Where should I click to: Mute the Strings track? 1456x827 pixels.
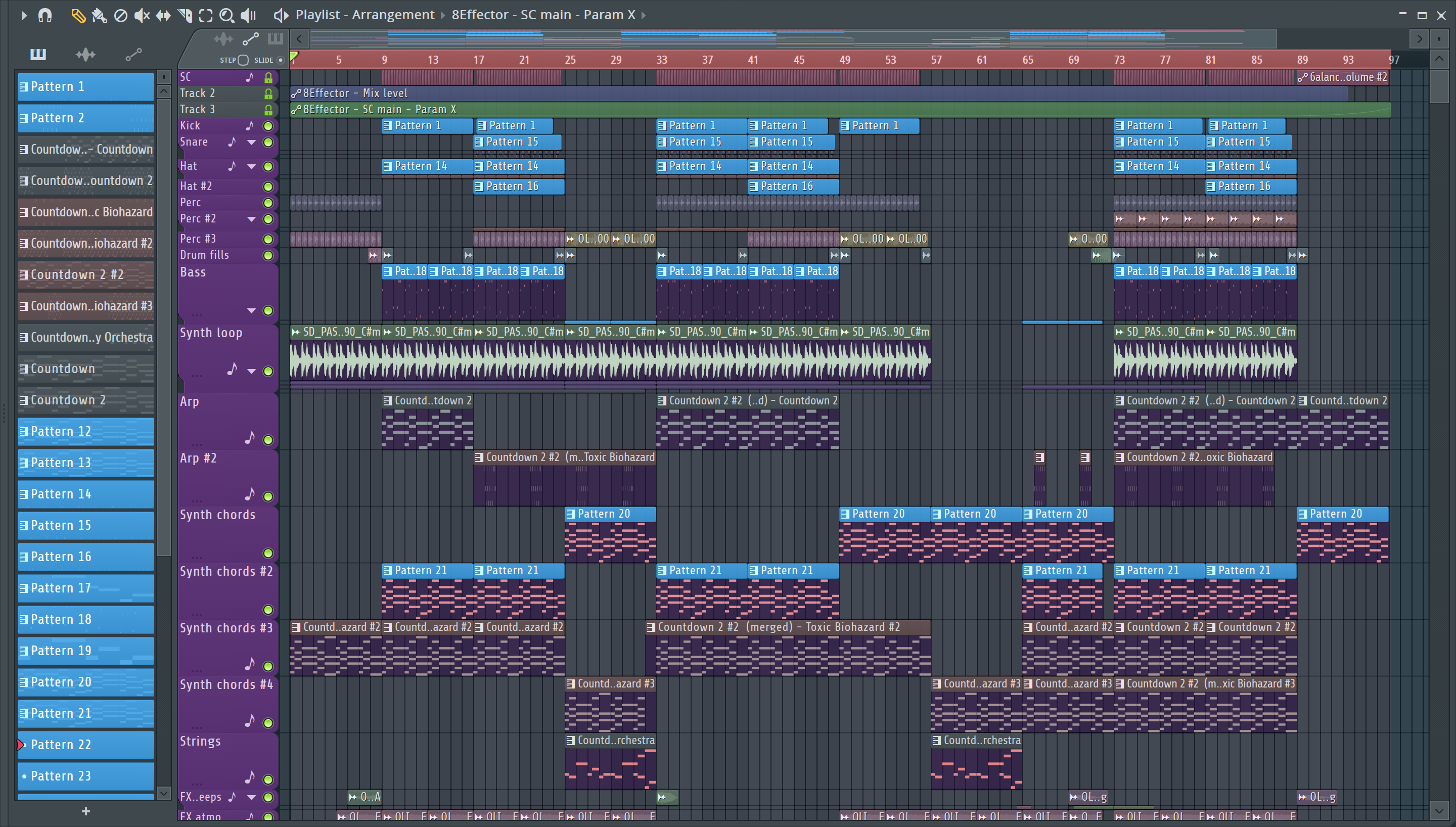click(268, 780)
